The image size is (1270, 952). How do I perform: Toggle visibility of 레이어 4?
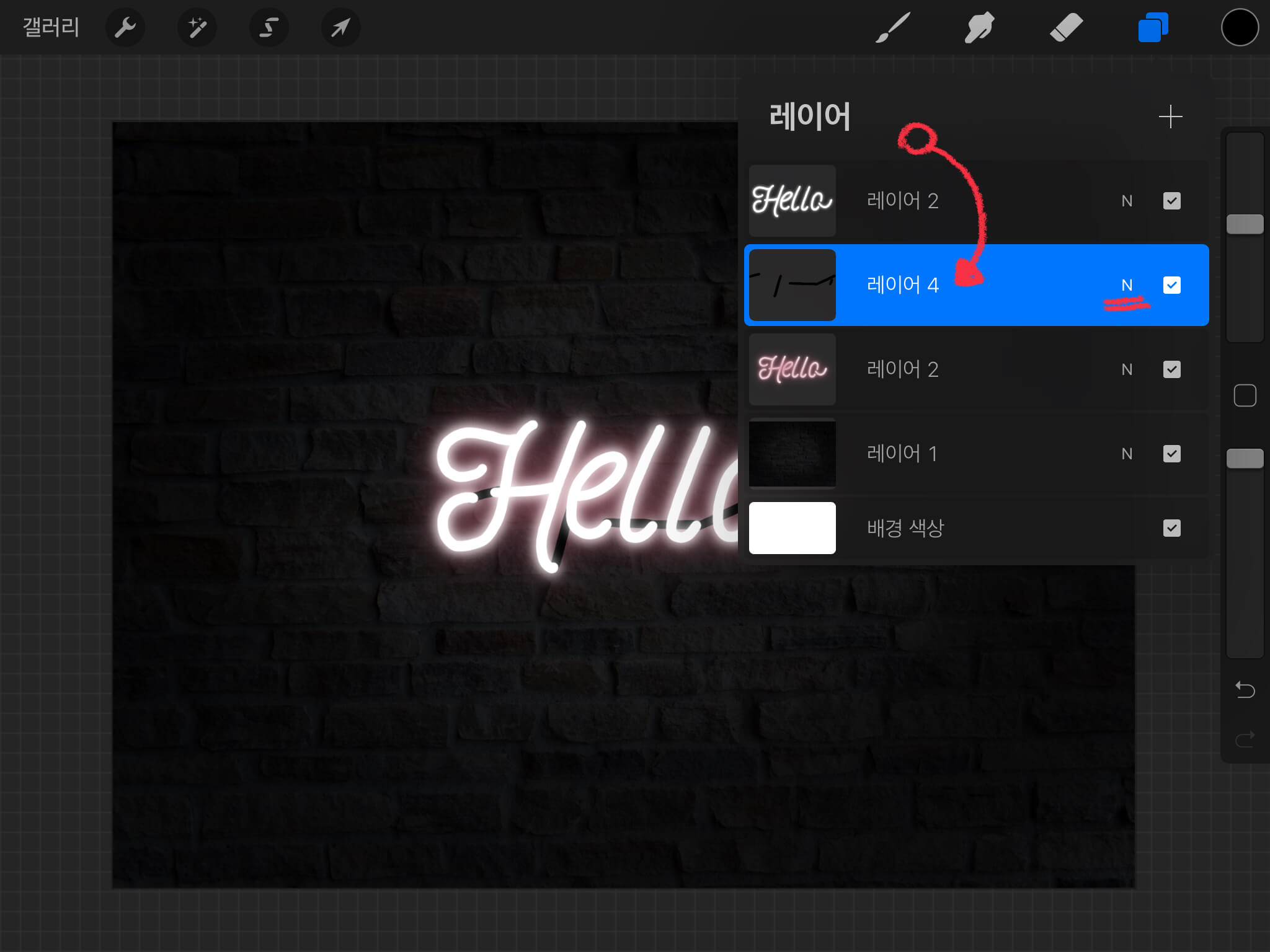[x=1171, y=285]
